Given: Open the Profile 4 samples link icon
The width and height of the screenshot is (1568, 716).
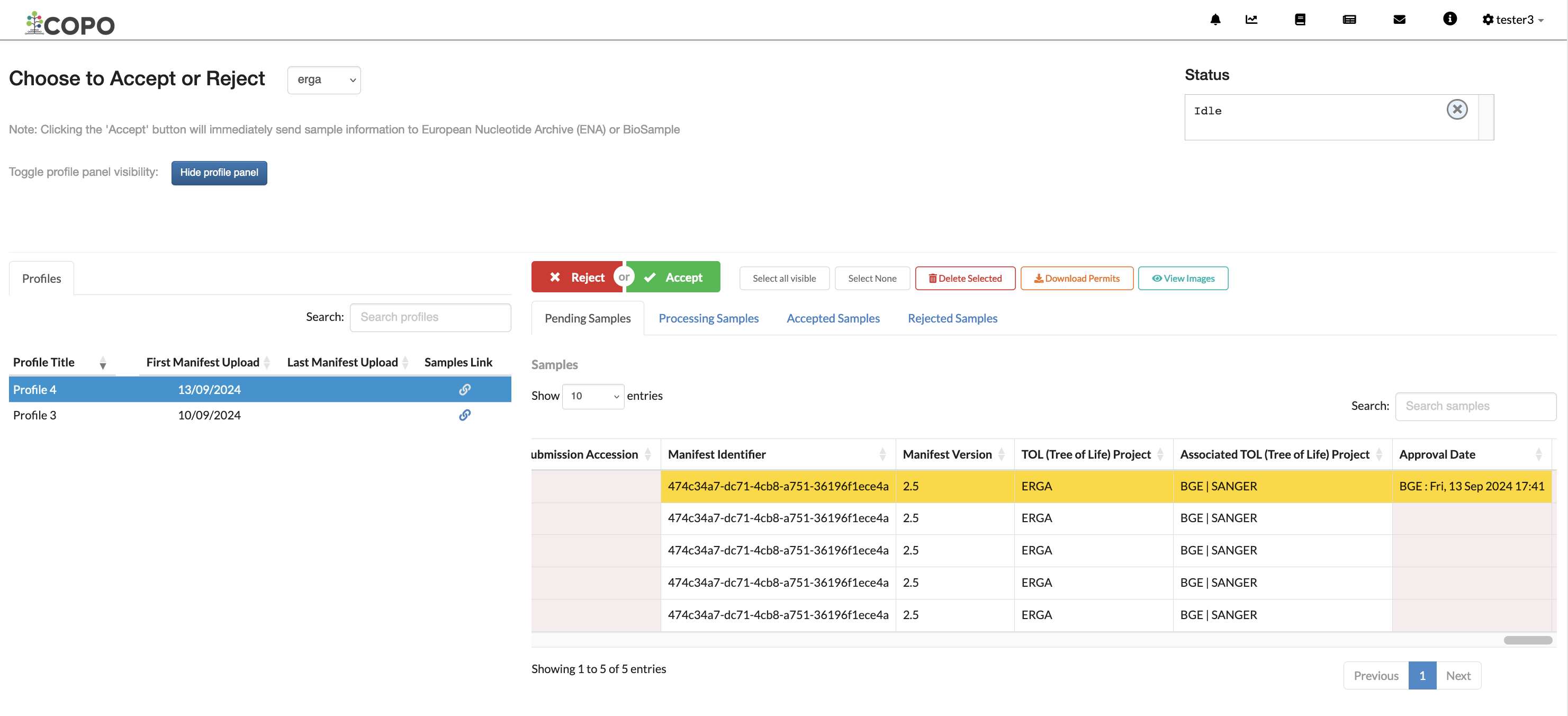Looking at the screenshot, I should pyautogui.click(x=464, y=390).
